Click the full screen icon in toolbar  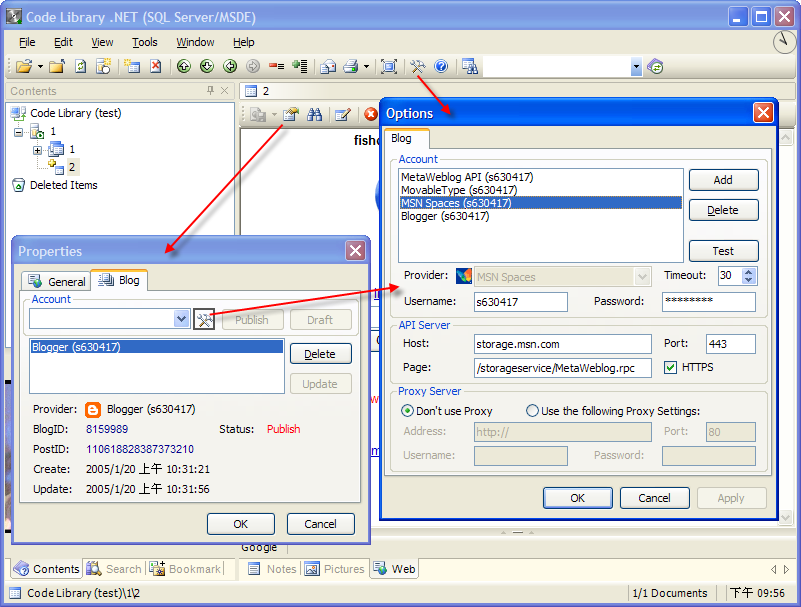(389, 66)
